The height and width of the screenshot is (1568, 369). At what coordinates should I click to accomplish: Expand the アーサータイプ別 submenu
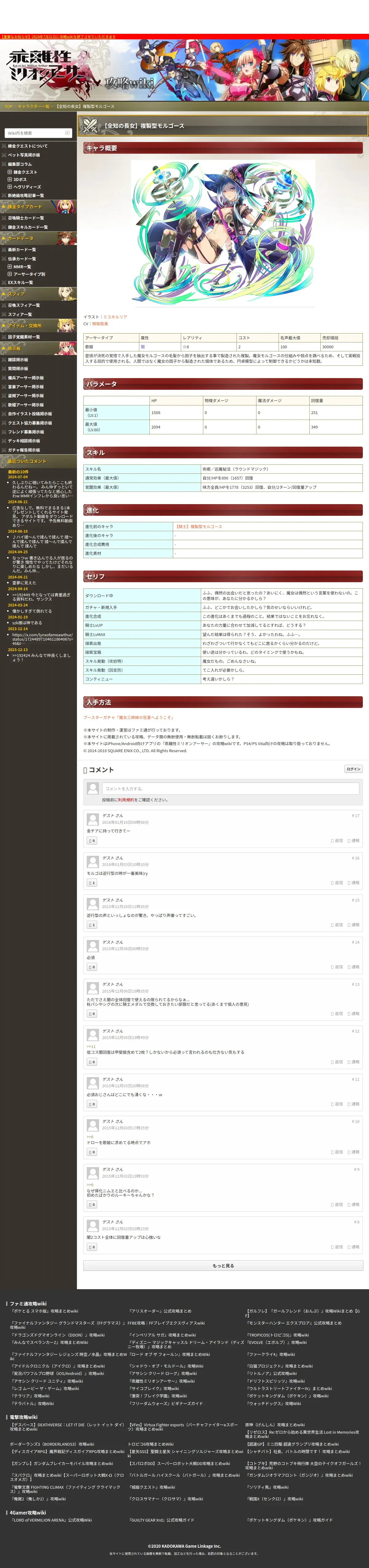10,274
